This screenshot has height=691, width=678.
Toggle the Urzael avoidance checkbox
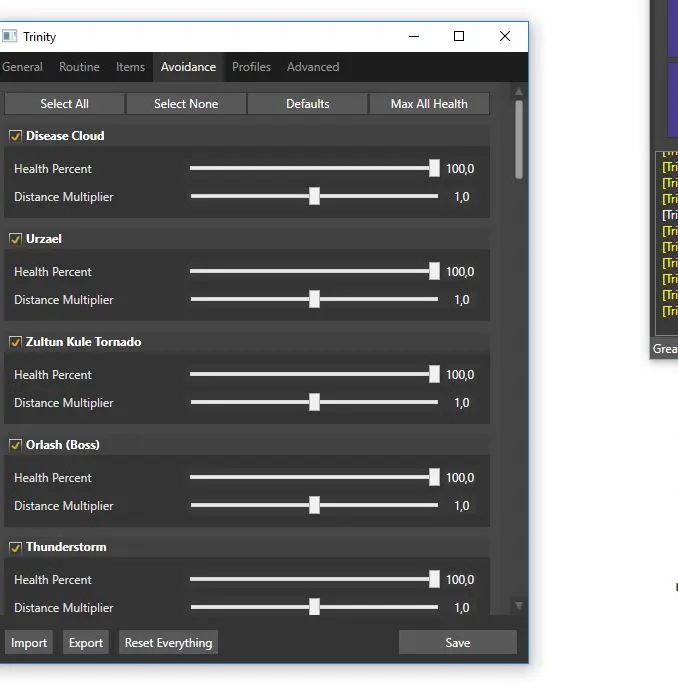pos(15,239)
